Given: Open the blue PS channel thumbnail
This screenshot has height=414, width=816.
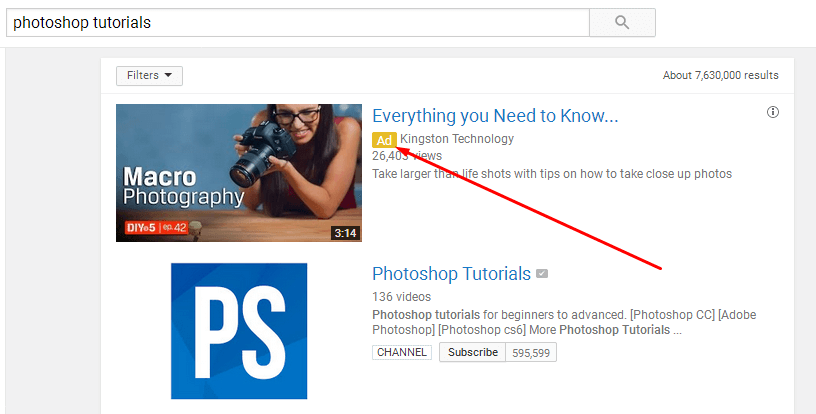Looking at the screenshot, I should [239, 331].
